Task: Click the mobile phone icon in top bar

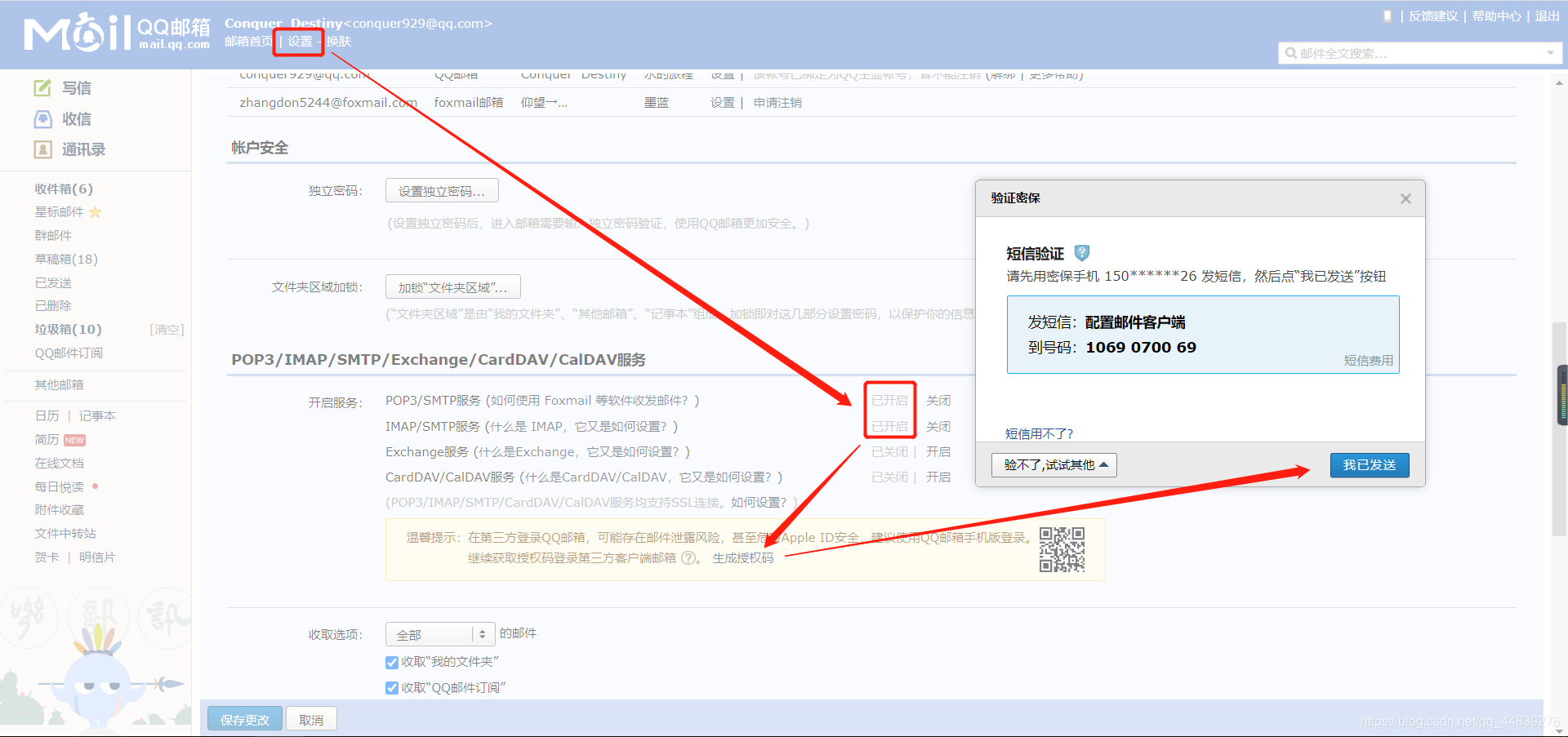Action: [1387, 16]
